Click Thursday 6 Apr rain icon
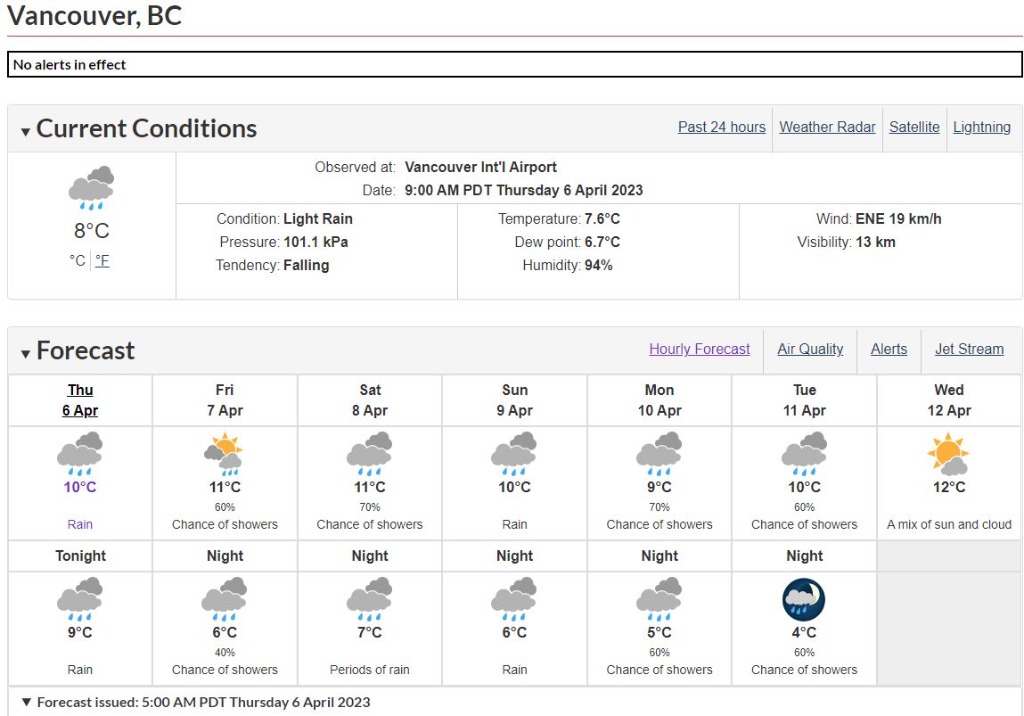1024x716 pixels. tap(80, 453)
